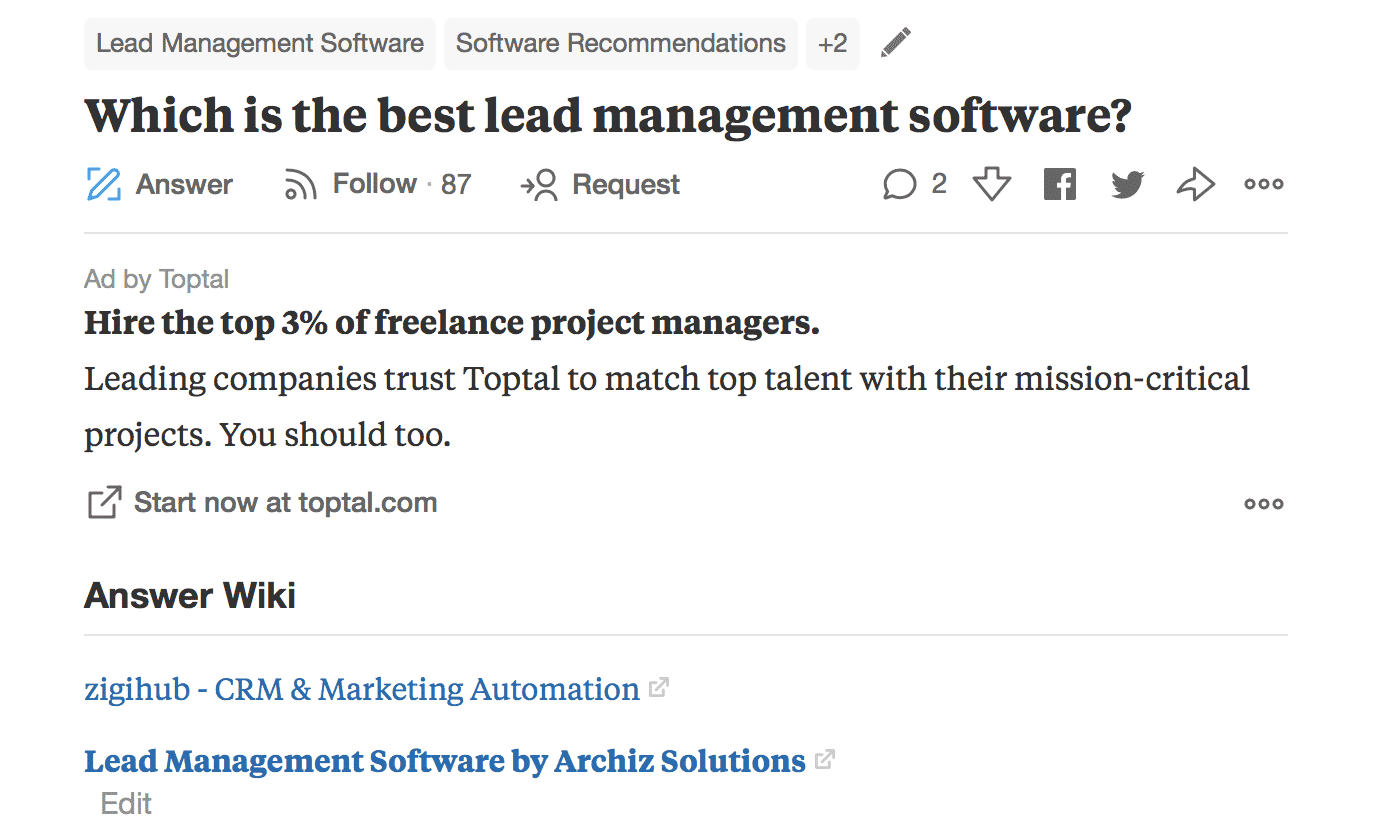This screenshot has height=836, width=1384.
Task: Click the 'Ad by Toptal' label
Action: (157, 279)
